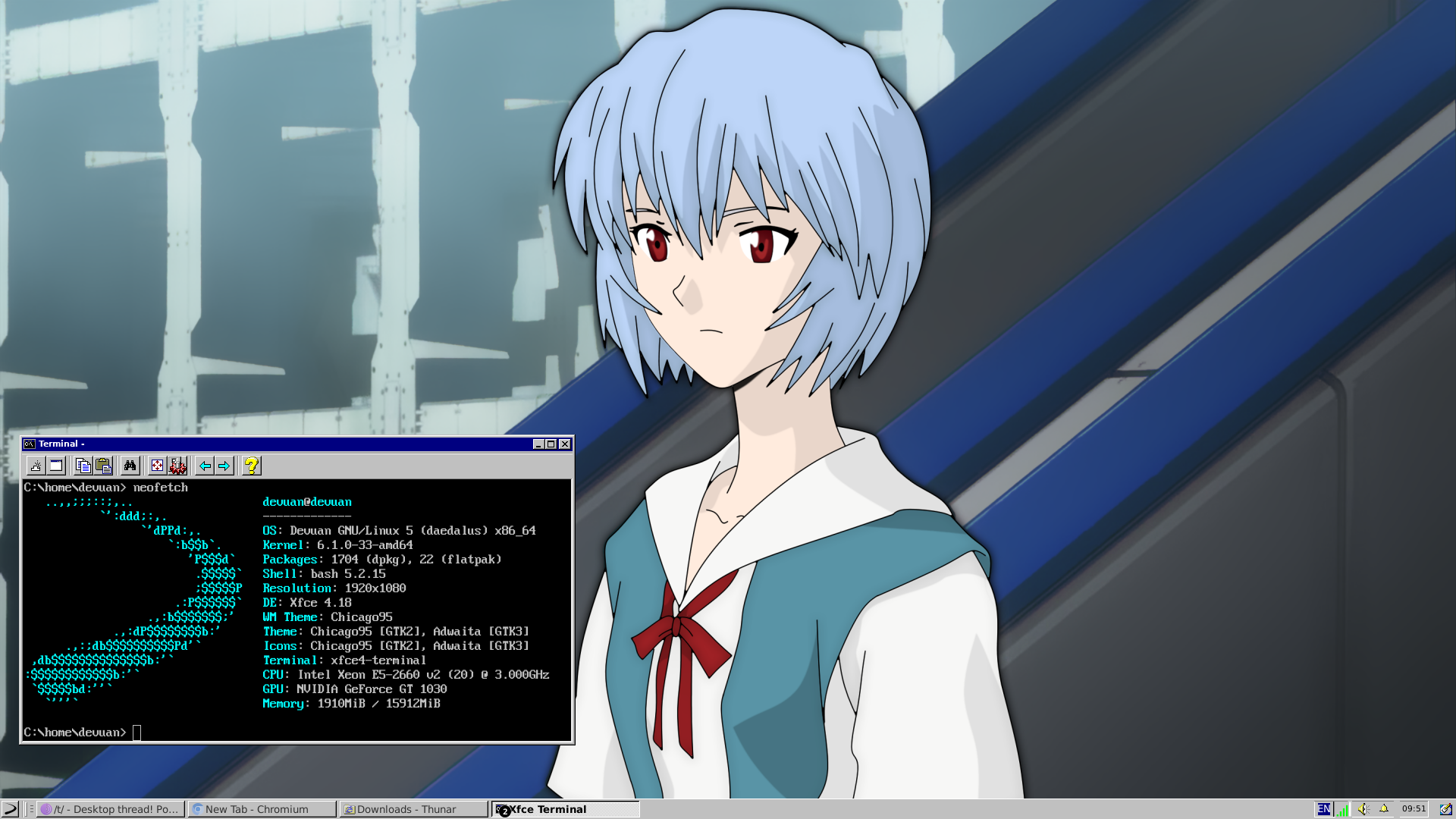Open the EN keyboard layout indicator
Screen dimensions: 1456x819
(x=1323, y=809)
